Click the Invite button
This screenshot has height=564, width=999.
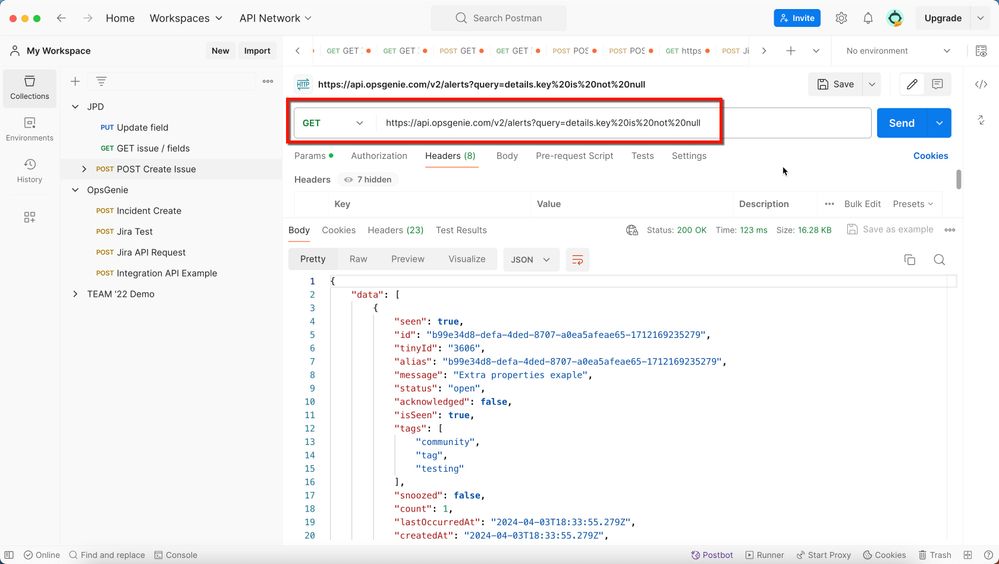797,18
